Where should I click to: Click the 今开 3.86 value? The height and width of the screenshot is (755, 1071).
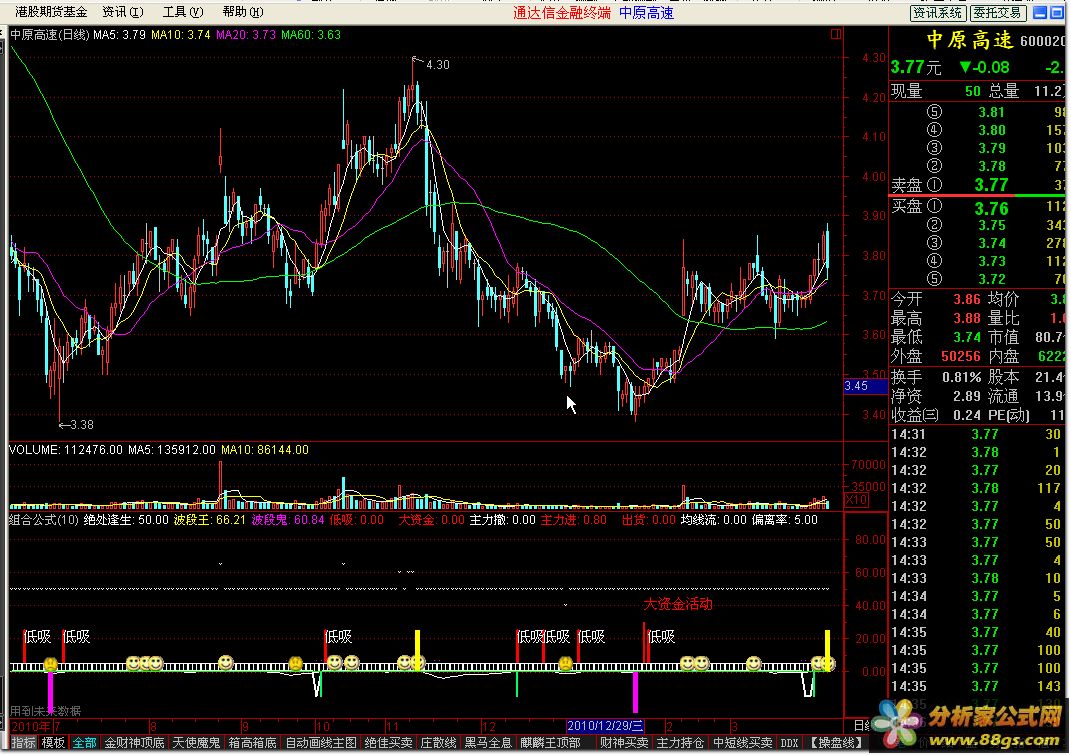click(966, 299)
